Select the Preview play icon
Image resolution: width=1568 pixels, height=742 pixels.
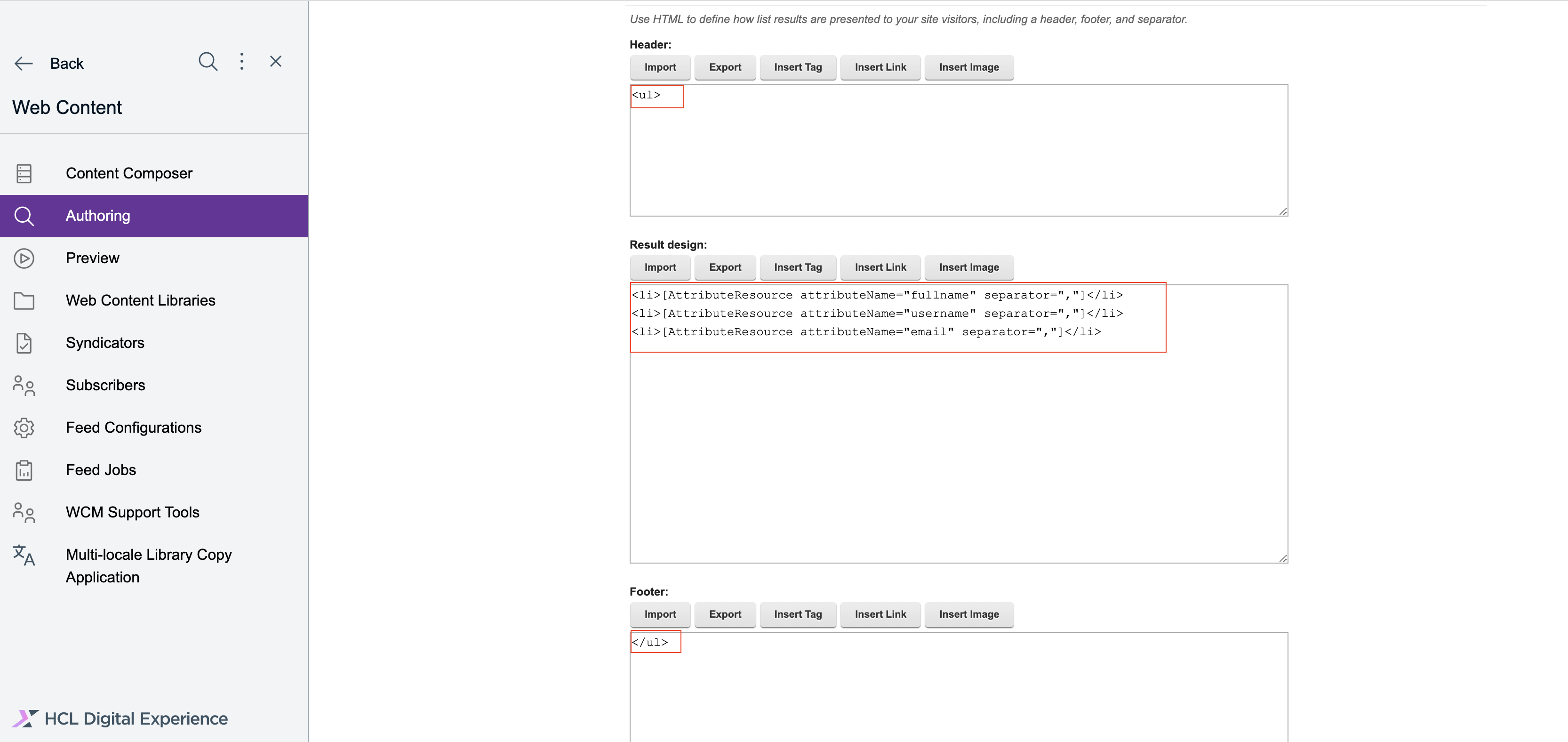(24, 258)
